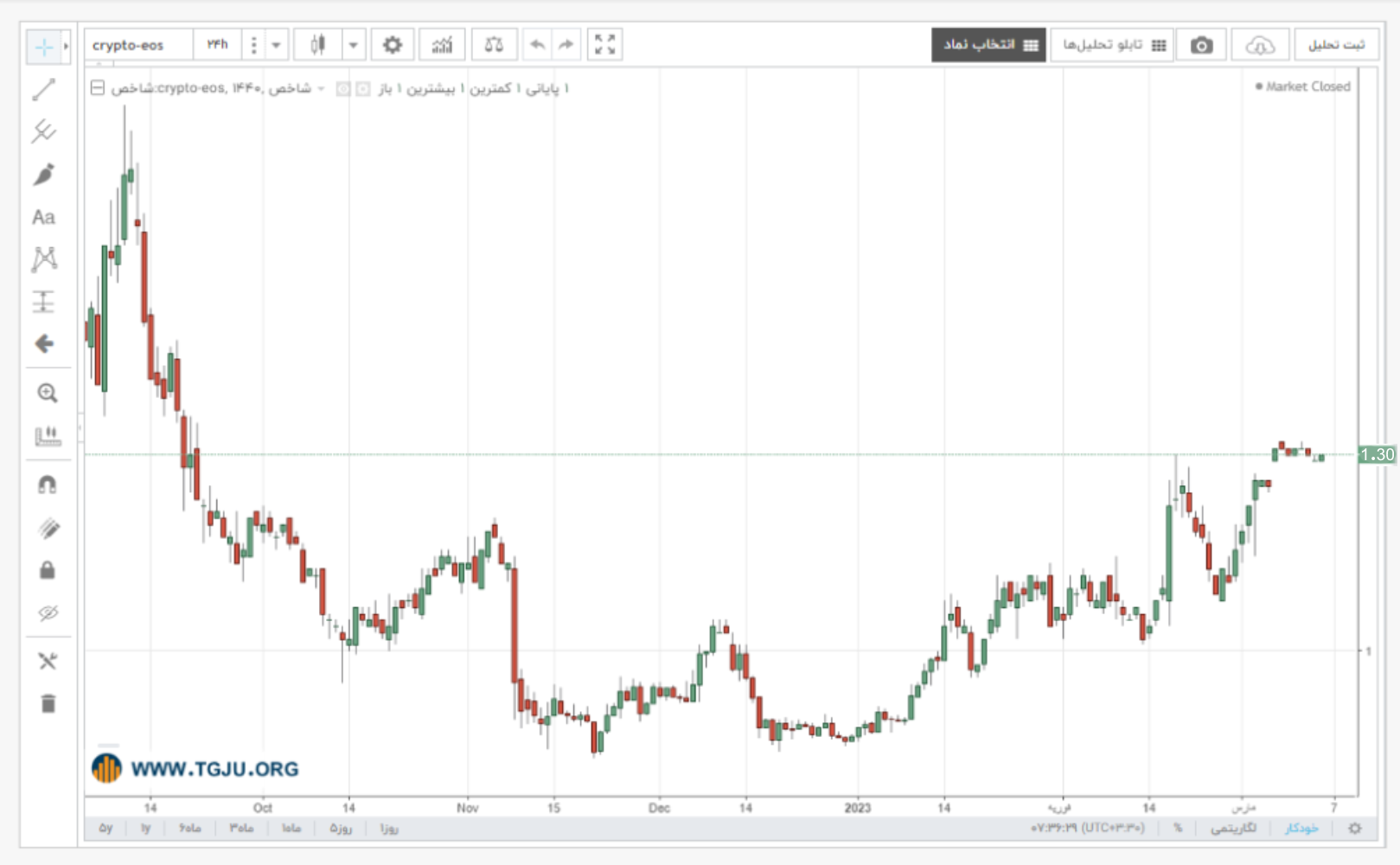This screenshot has height=865, width=1400.
Task: Toggle percent scale in bottom bar
Action: click(1177, 829)
